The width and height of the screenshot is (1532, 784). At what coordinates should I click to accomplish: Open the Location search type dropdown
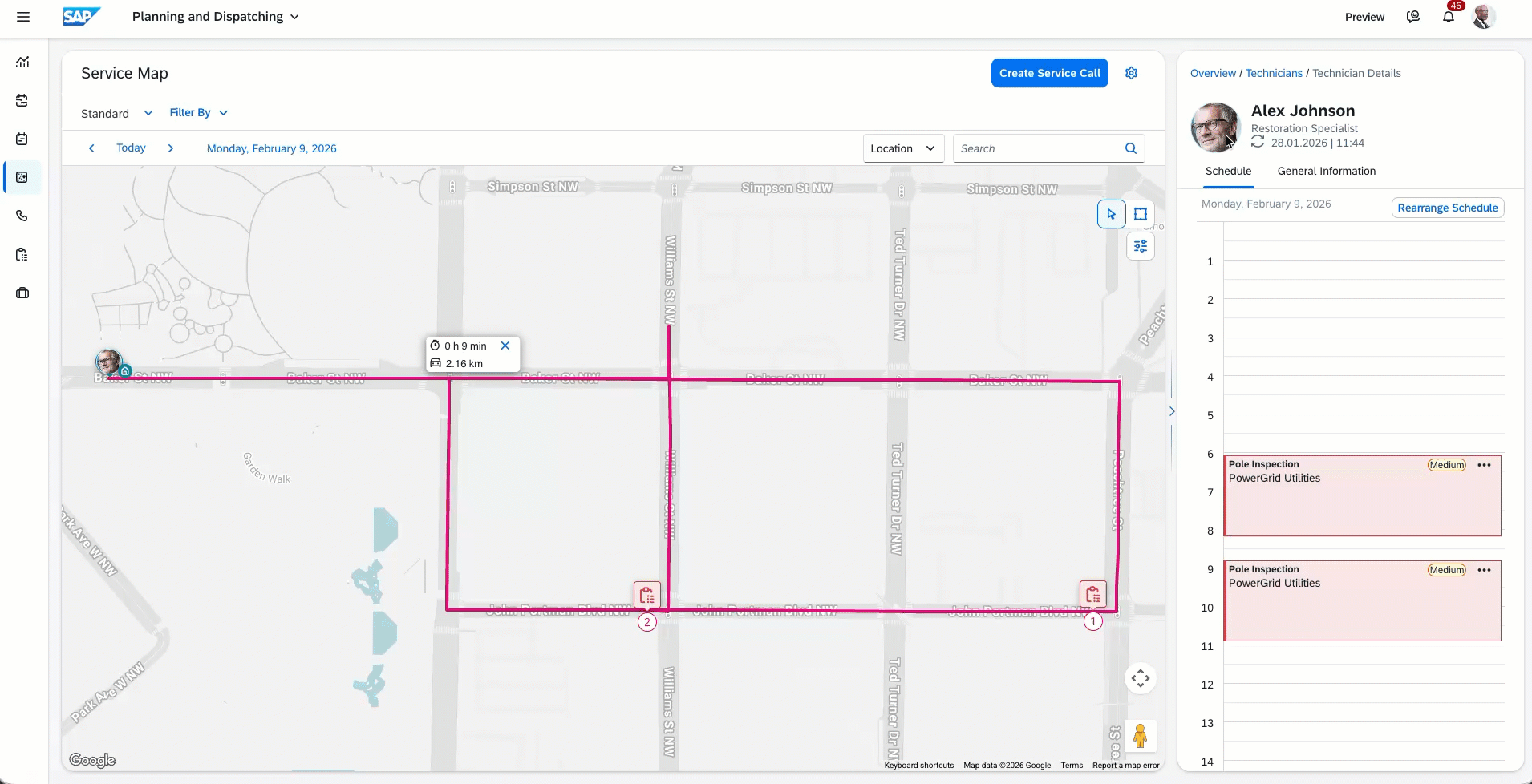point(903,148)
